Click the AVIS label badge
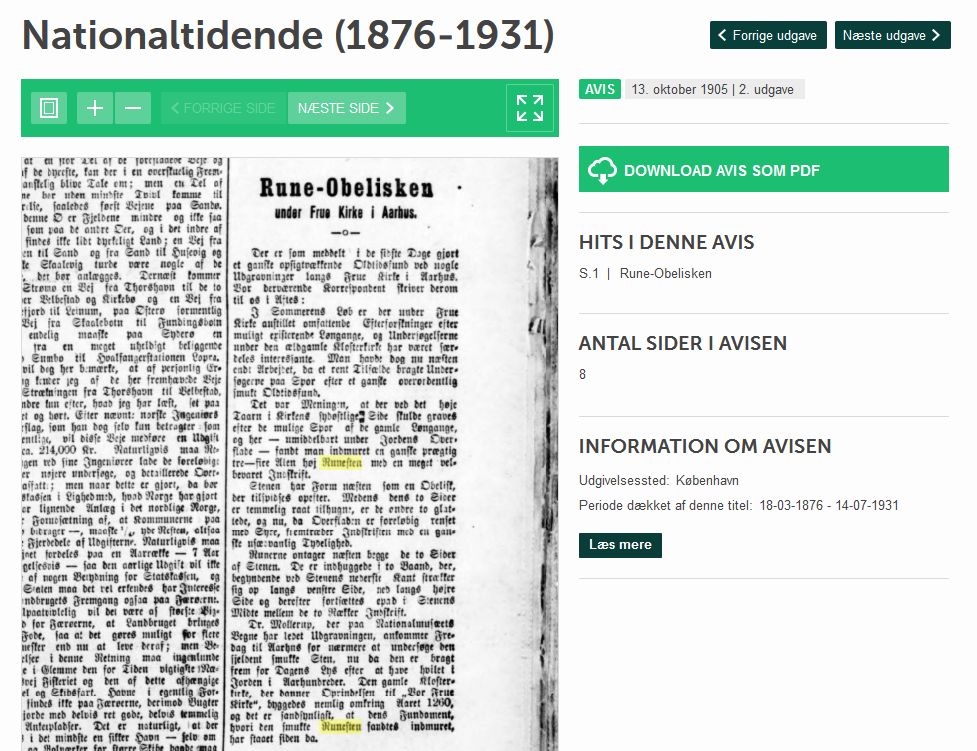 click(600, 89)
